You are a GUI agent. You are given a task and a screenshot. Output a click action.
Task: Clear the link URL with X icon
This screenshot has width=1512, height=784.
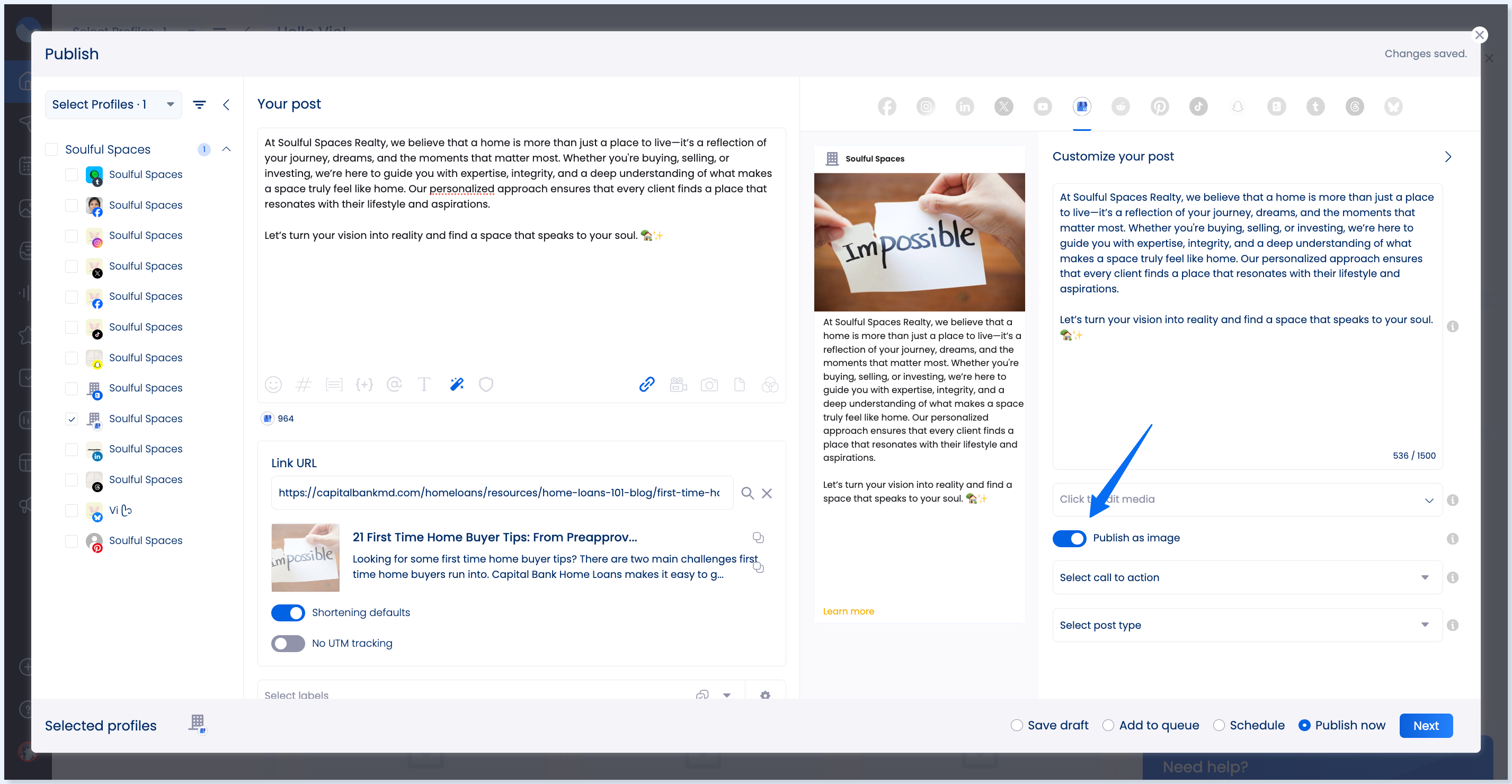click(767, 493)
